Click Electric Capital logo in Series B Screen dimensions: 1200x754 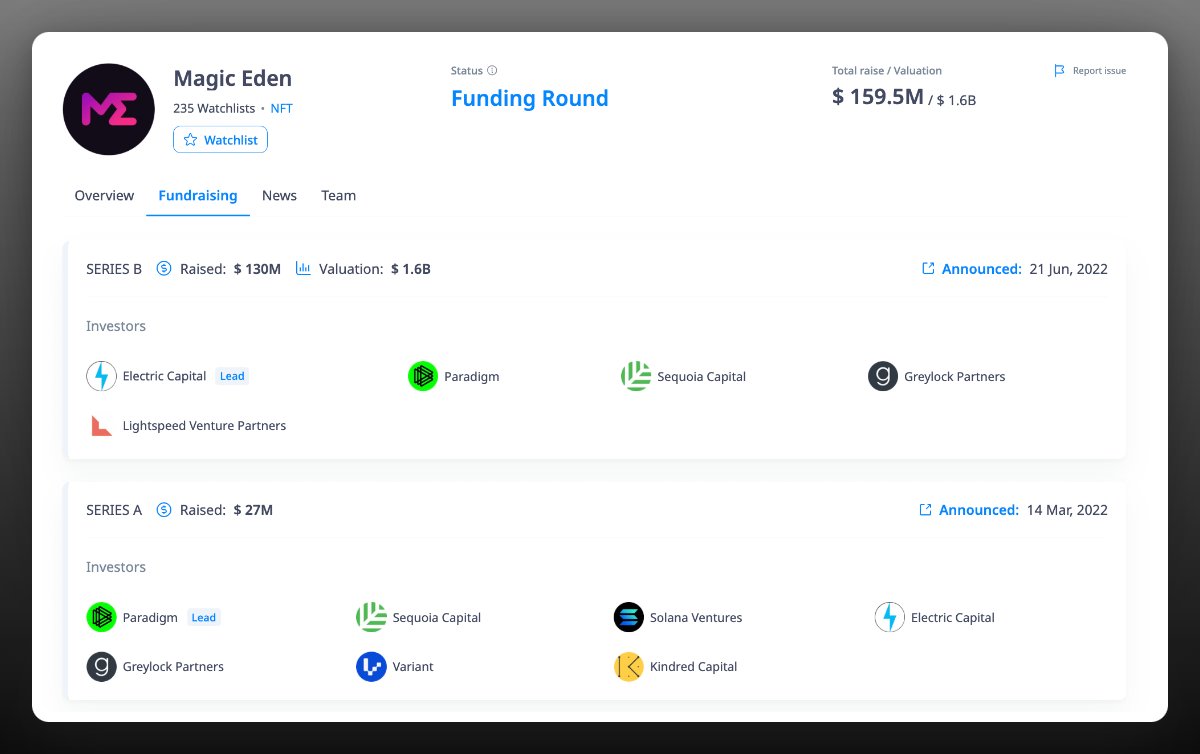[101, 376]
